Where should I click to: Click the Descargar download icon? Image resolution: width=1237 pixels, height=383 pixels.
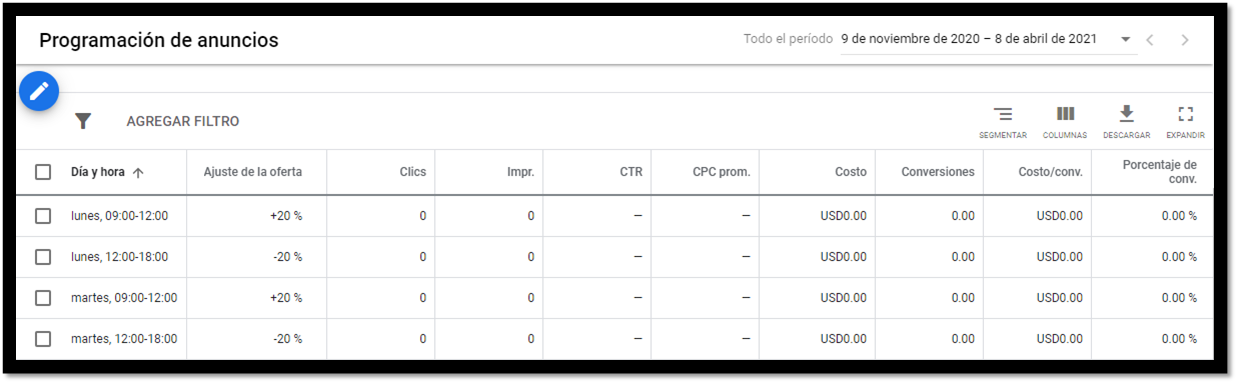[x=1126, y=121]
